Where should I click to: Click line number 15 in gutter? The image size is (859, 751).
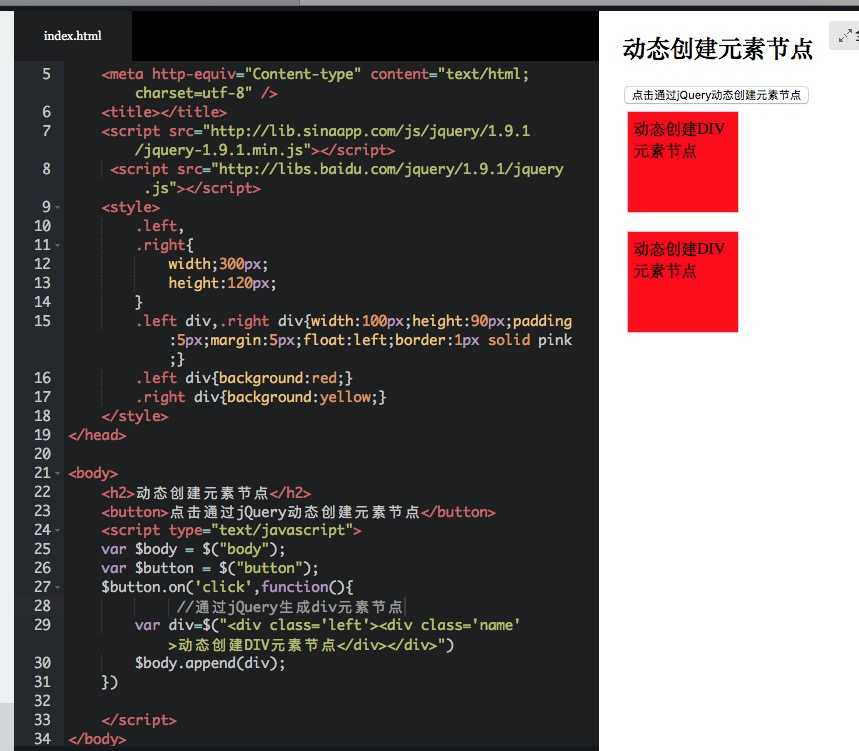[42, 321]
